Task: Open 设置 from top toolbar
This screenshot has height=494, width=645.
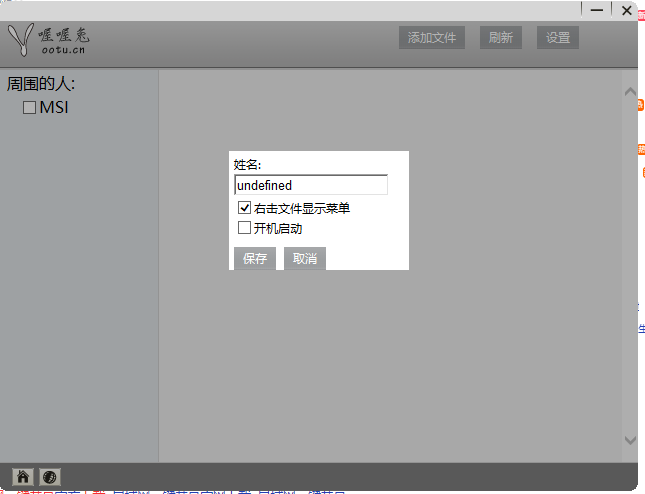Action: coord(558,38)
